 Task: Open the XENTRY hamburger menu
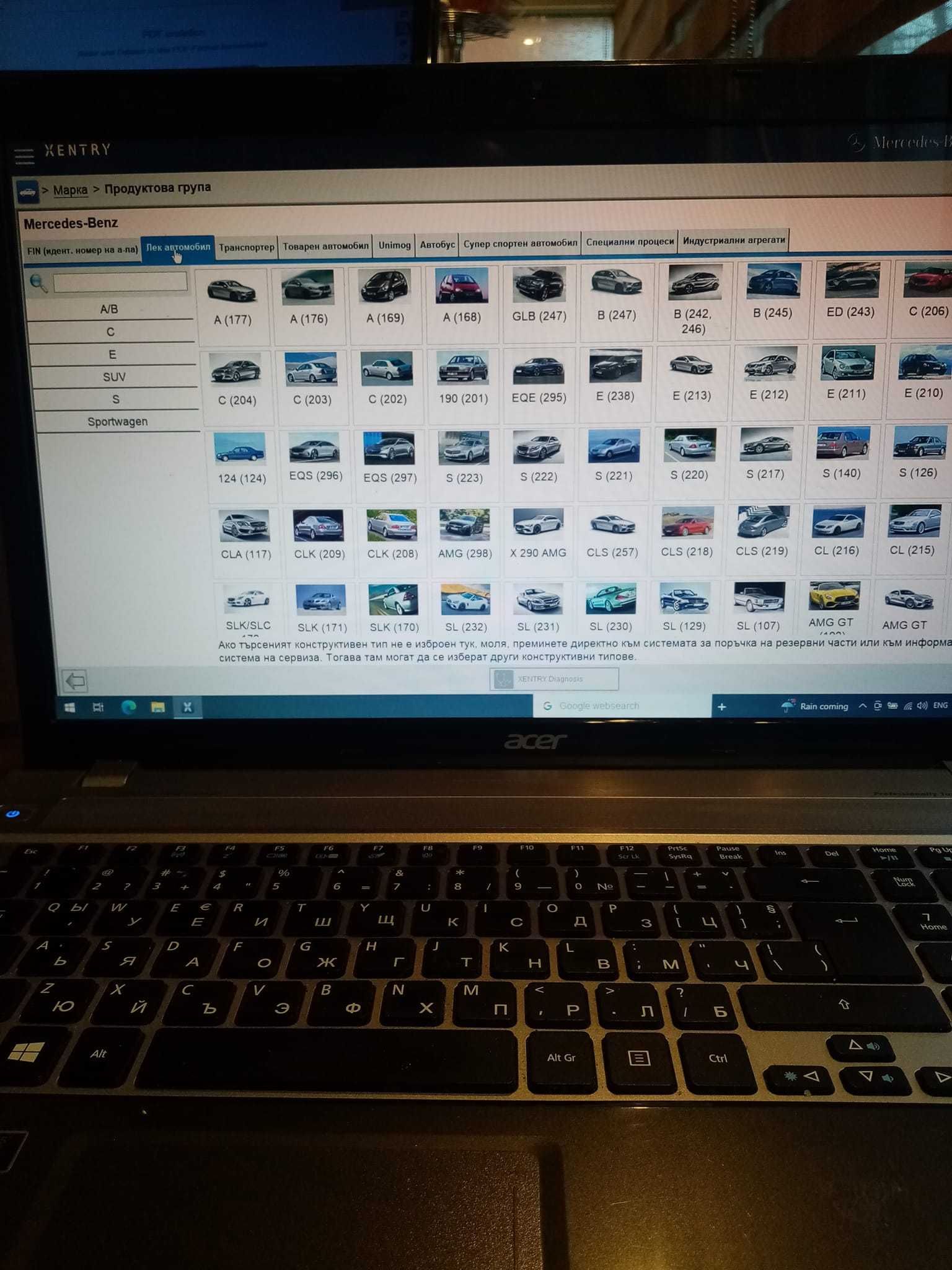tap(24, 155)
